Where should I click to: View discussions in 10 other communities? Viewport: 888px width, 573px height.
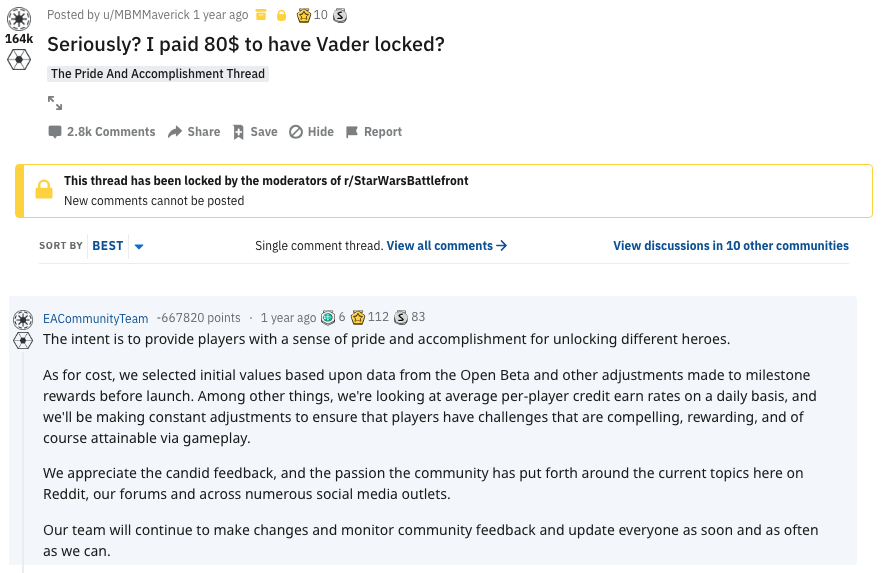click(x=731, y=246)
